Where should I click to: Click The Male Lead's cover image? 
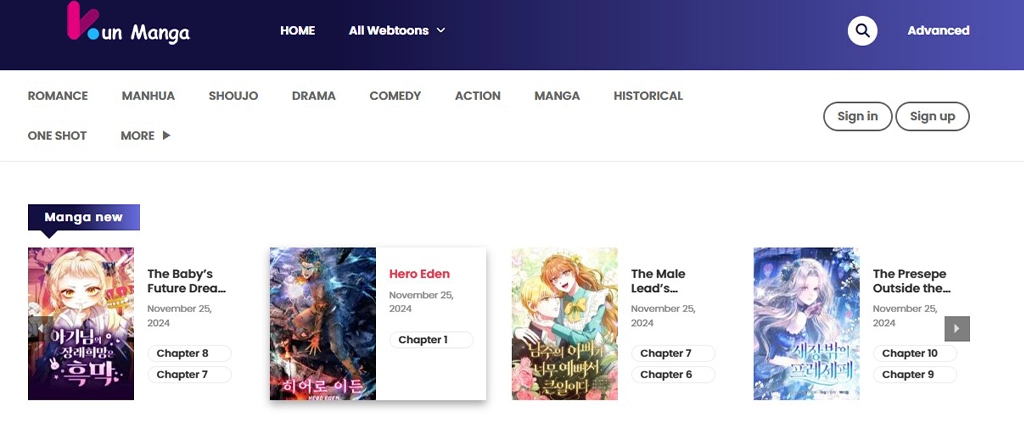tap(565, 324)
